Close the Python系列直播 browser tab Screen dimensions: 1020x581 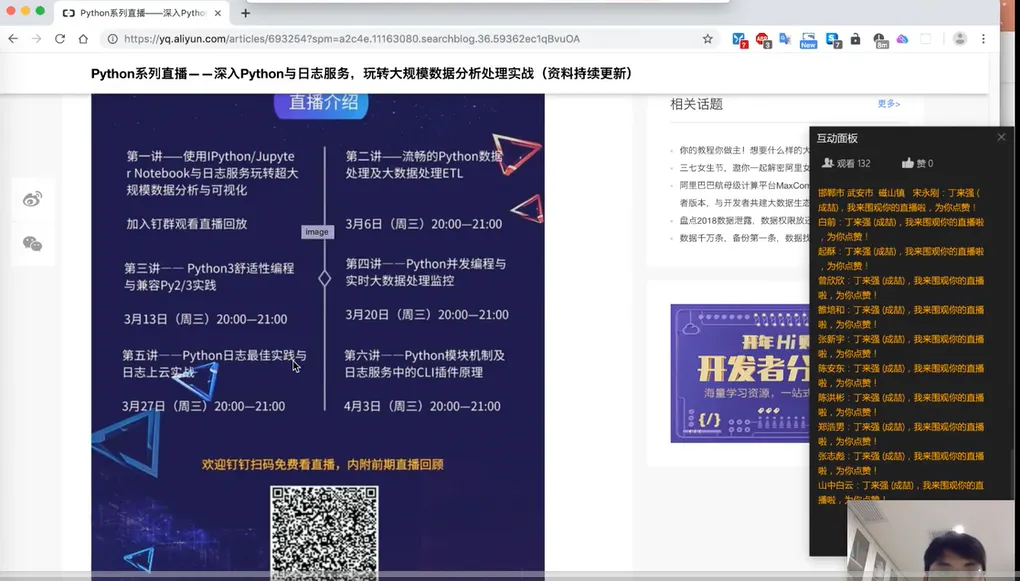pos(217,13)
